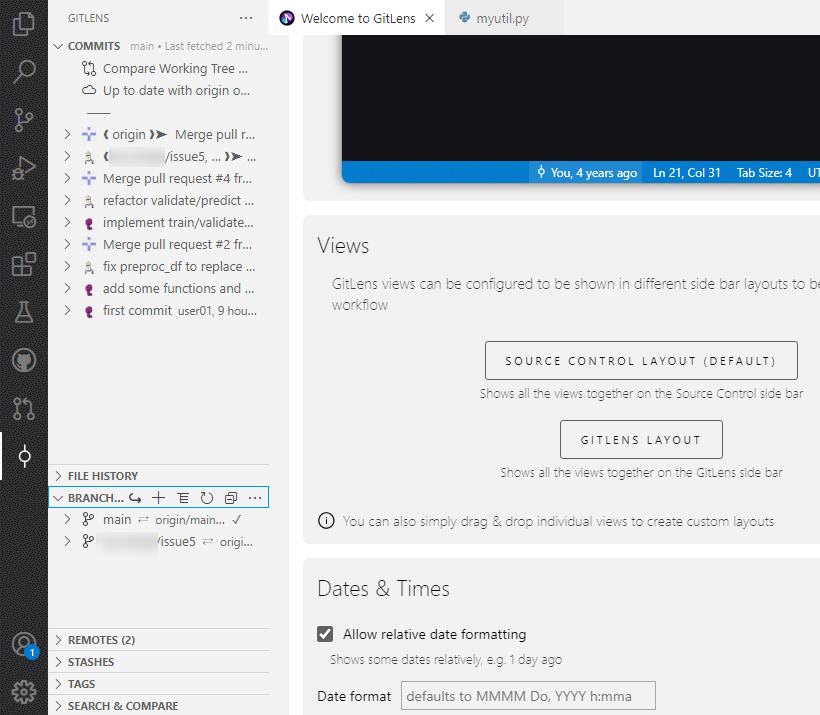Toggle the branches view layout icon
Viewport: 820px width, 715px height.
pyautogui.click(x=182, y=497)
